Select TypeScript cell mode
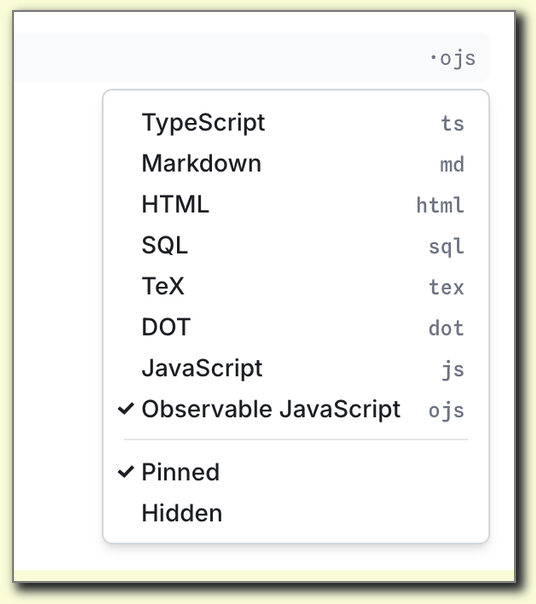The height and width of the screenshot is (604, 536). (x=296, y=123)
